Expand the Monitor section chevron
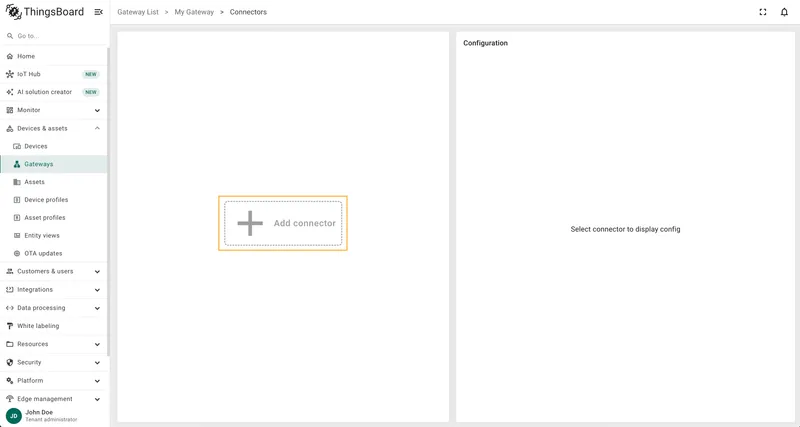This screenshot has width=800, height=427. pyautogui.click(x=97, y=110)
